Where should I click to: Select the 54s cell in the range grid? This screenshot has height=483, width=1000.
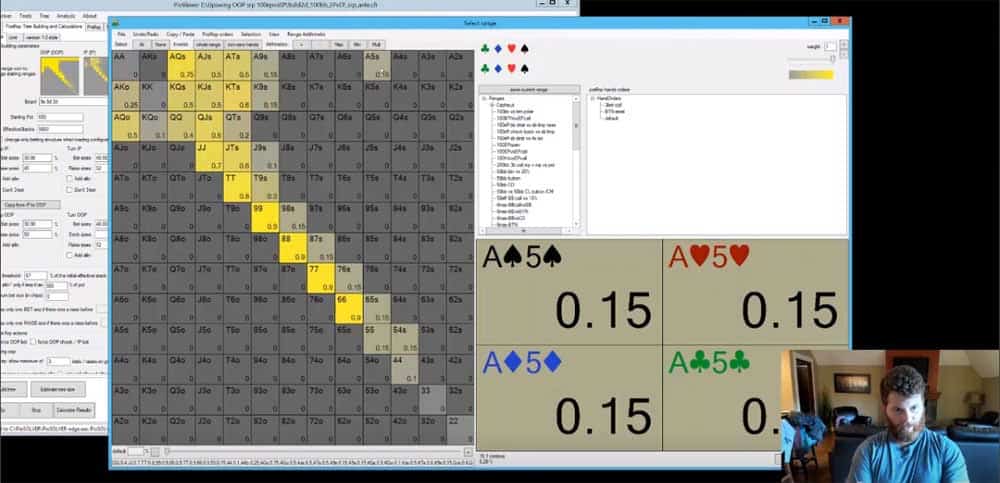pos(404,339)
